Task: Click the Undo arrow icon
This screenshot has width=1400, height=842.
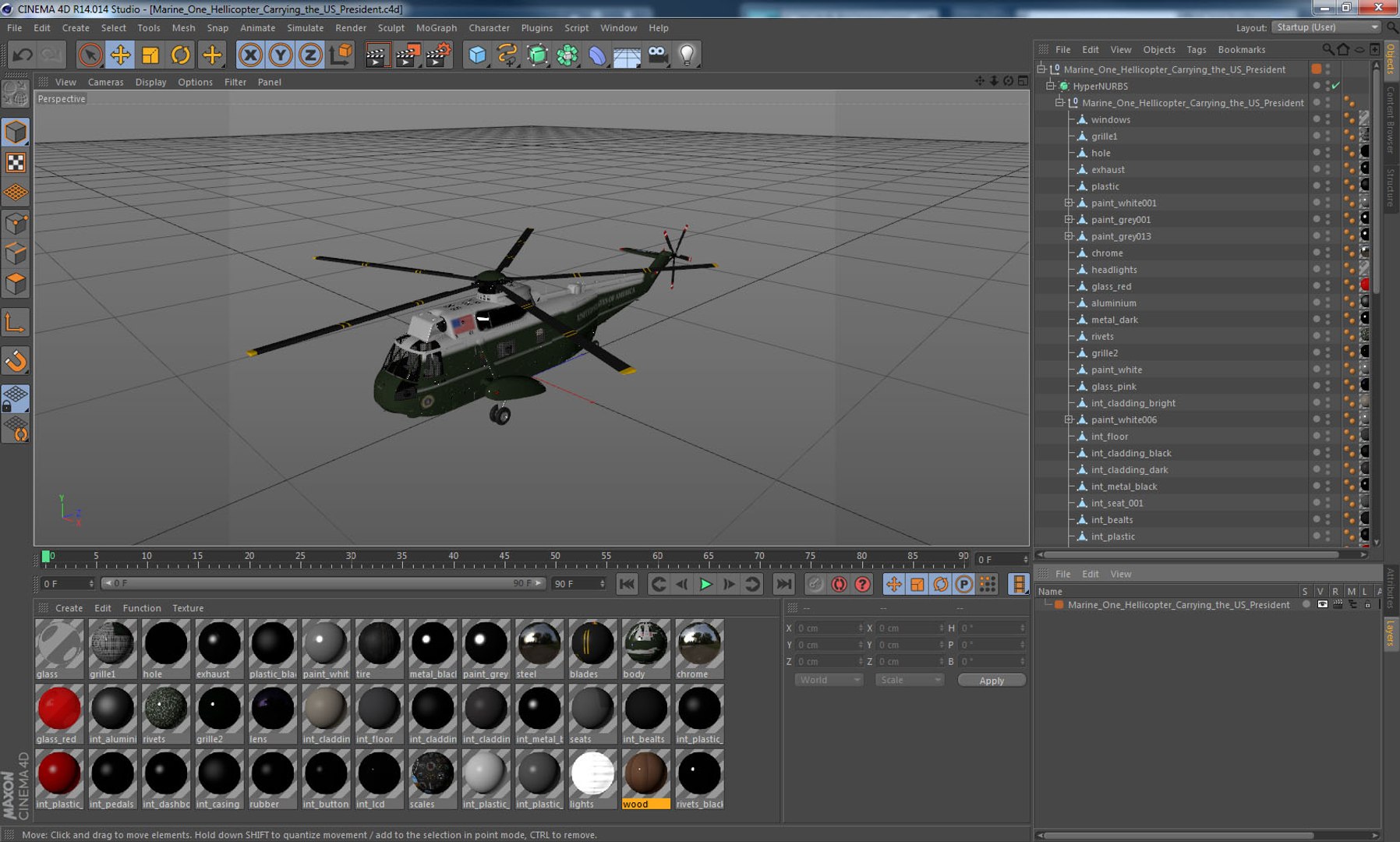Action: click(23, 55)
